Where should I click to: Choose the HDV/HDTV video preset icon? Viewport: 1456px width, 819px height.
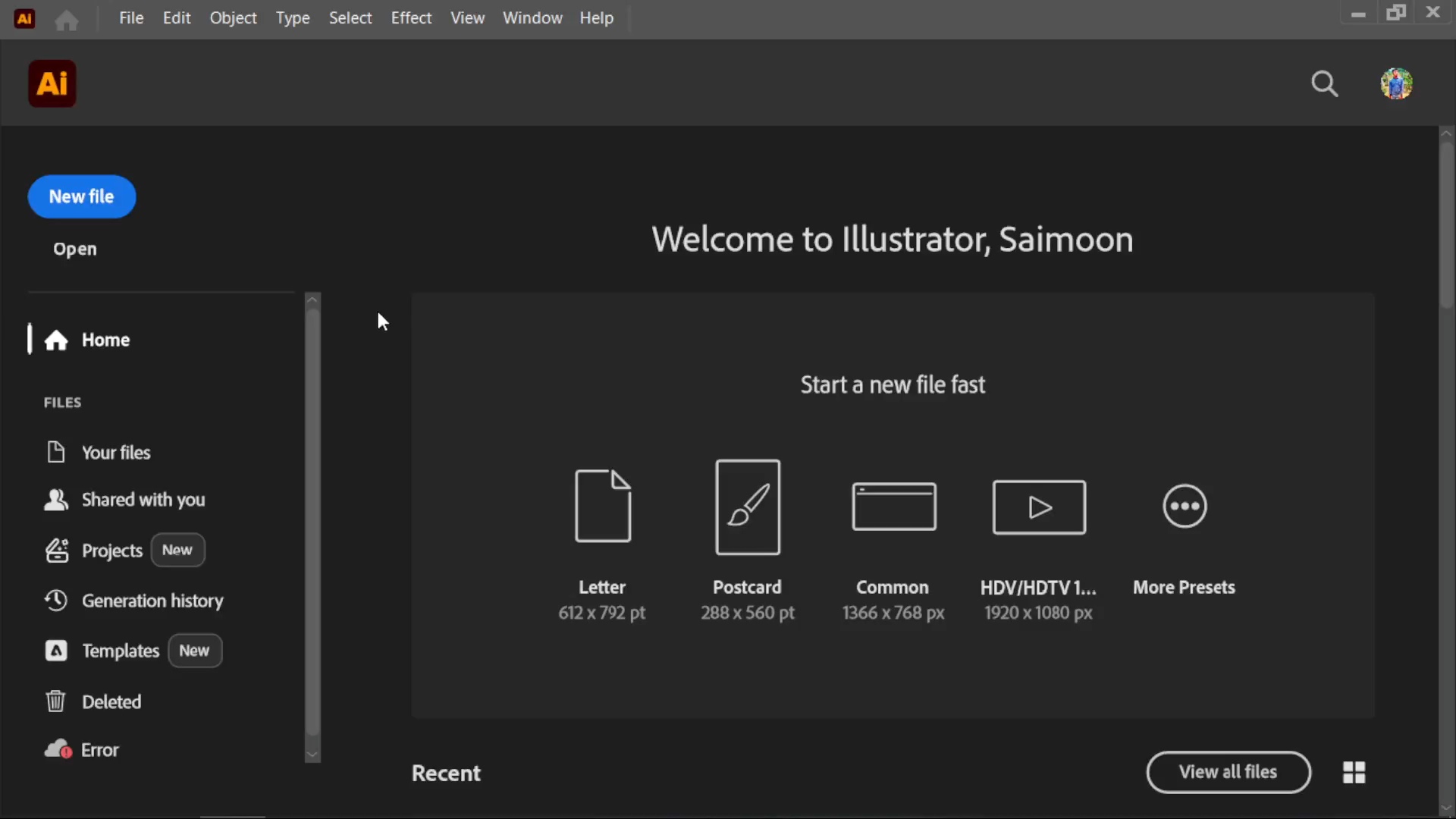[1039, 507]
